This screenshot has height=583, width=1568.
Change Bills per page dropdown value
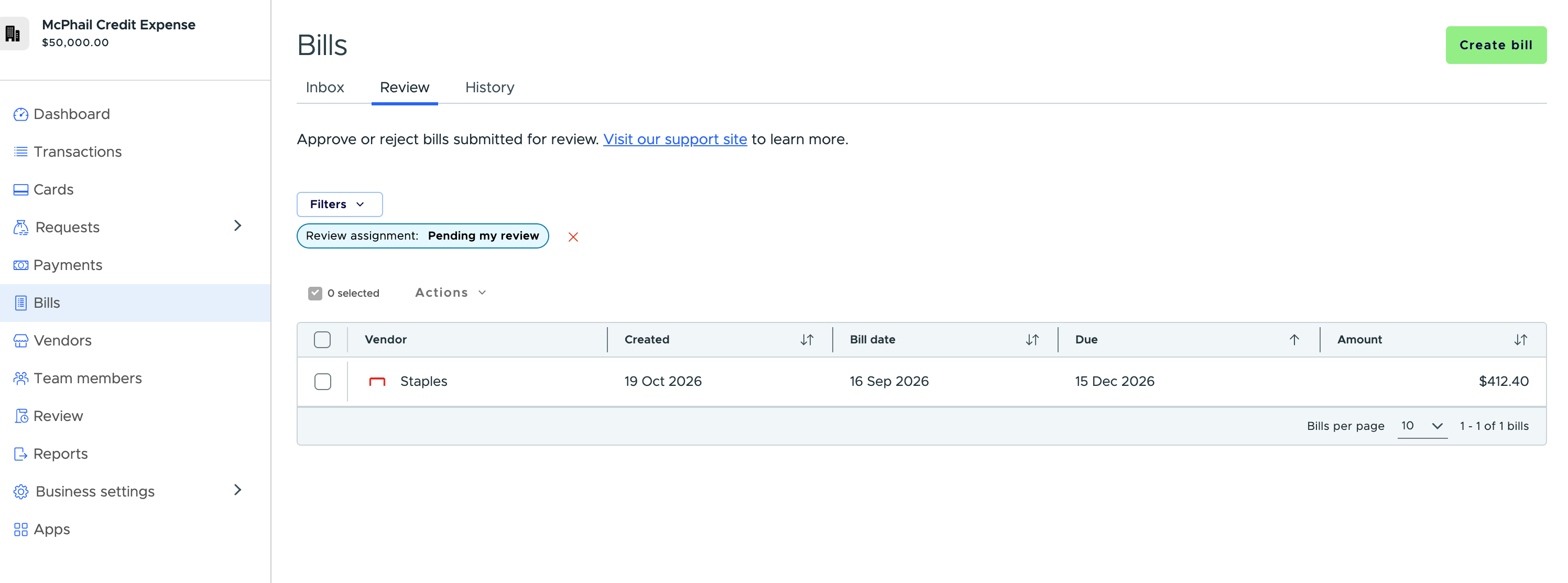click(1422, 426)
